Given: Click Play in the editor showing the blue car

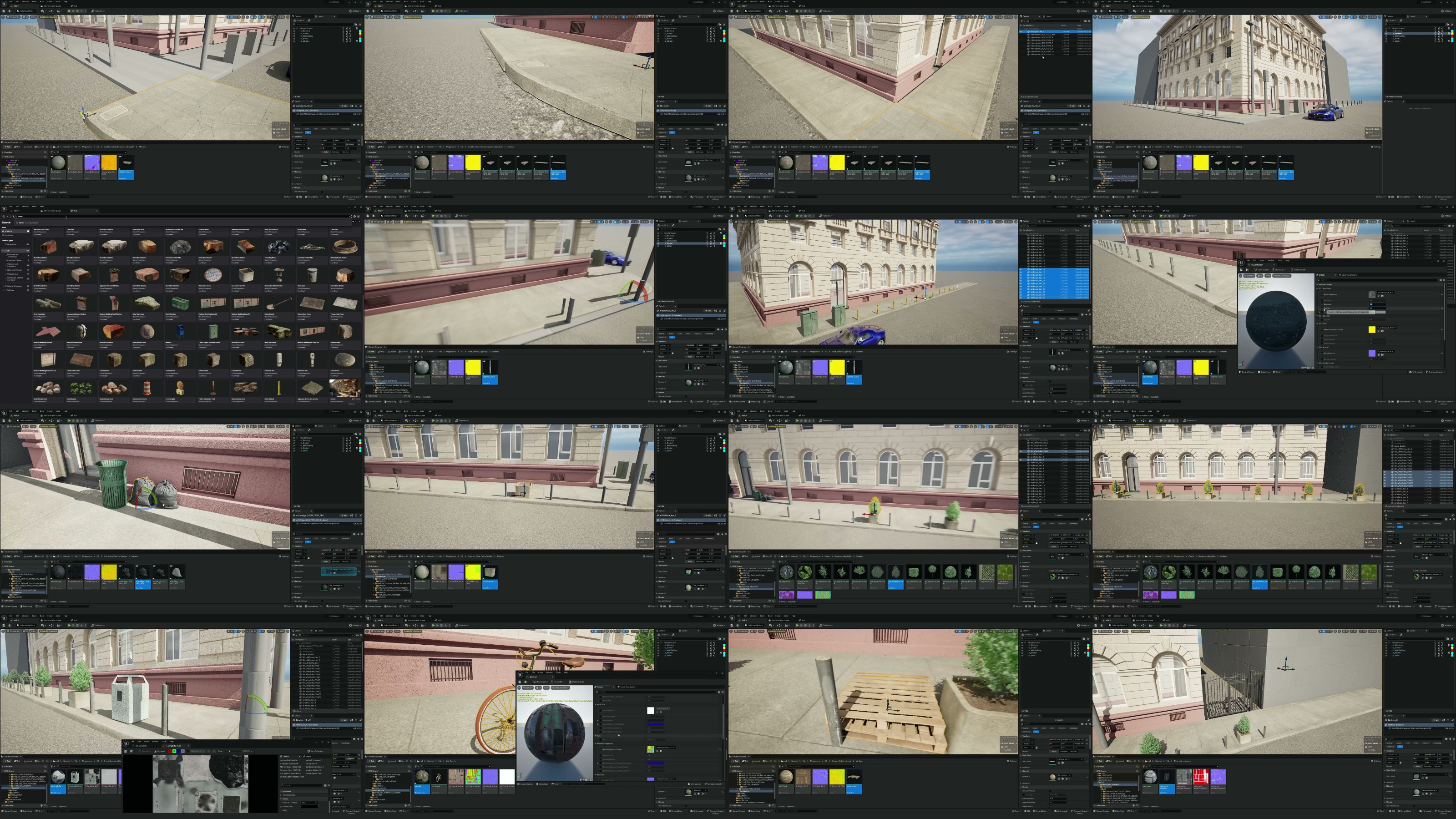Looking at the screenshot, I should point(1161,11).
